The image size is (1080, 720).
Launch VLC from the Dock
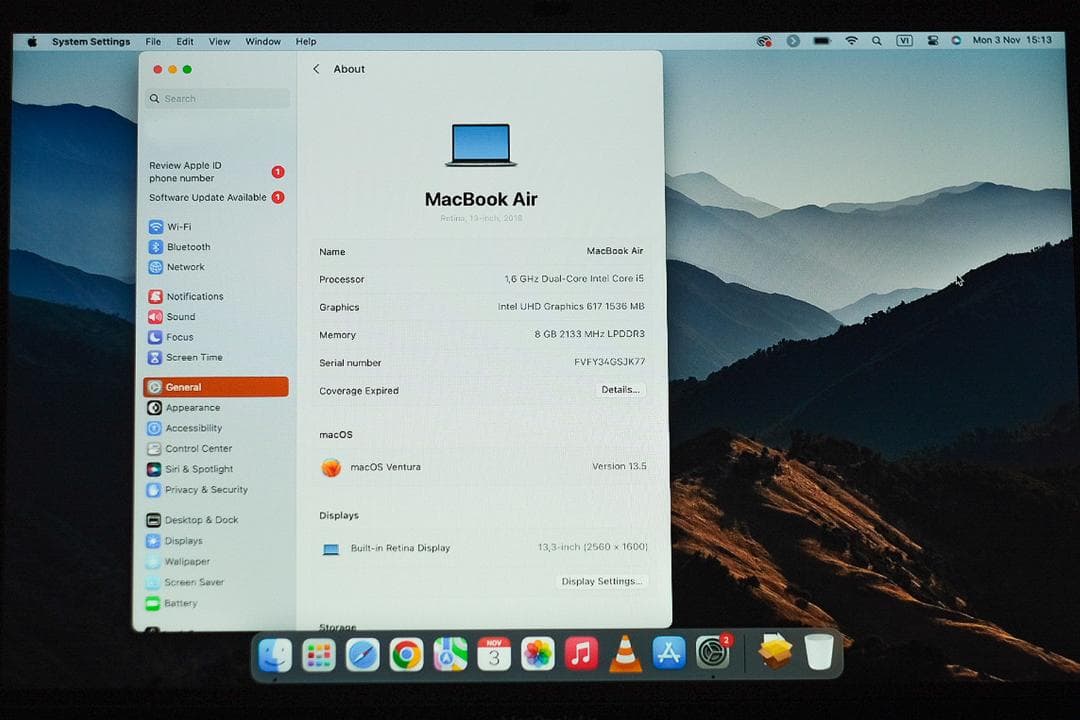[x=625, y=655]
